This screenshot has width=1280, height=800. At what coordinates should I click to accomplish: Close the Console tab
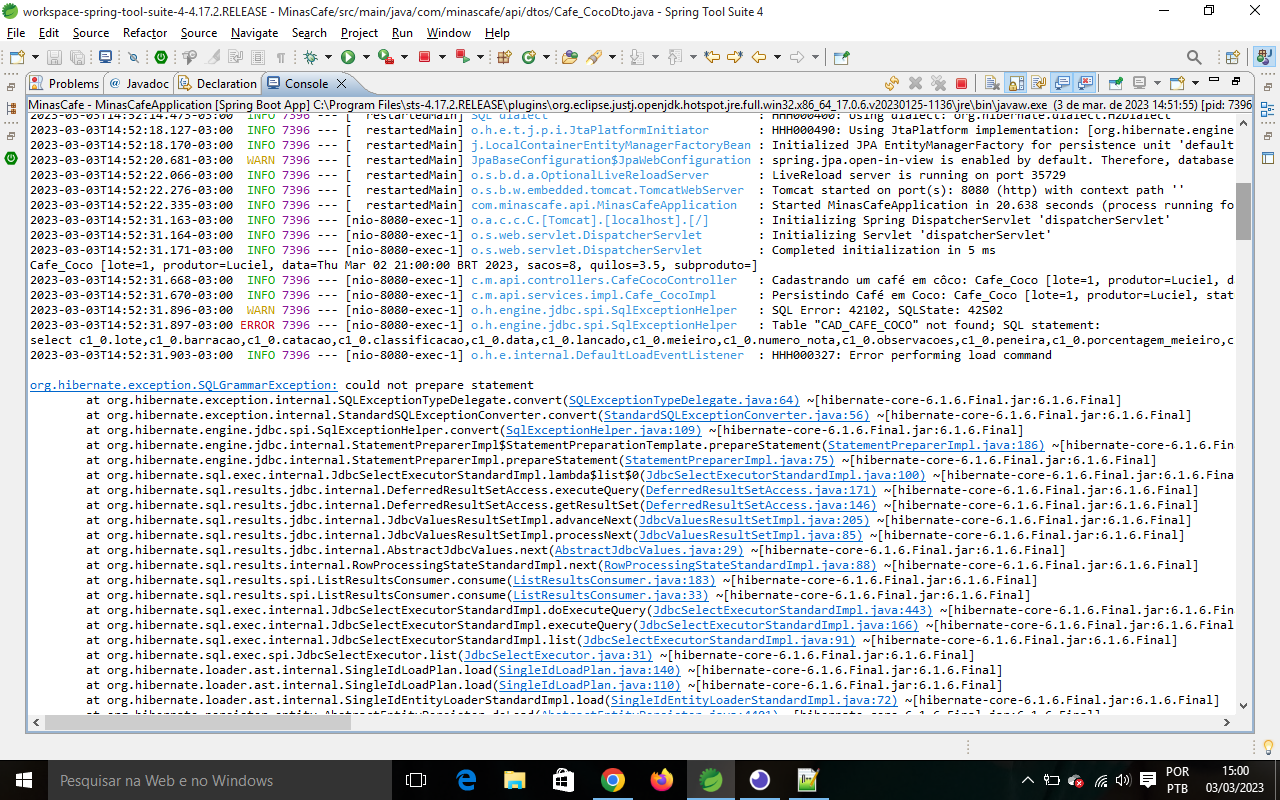coord(342,84)
